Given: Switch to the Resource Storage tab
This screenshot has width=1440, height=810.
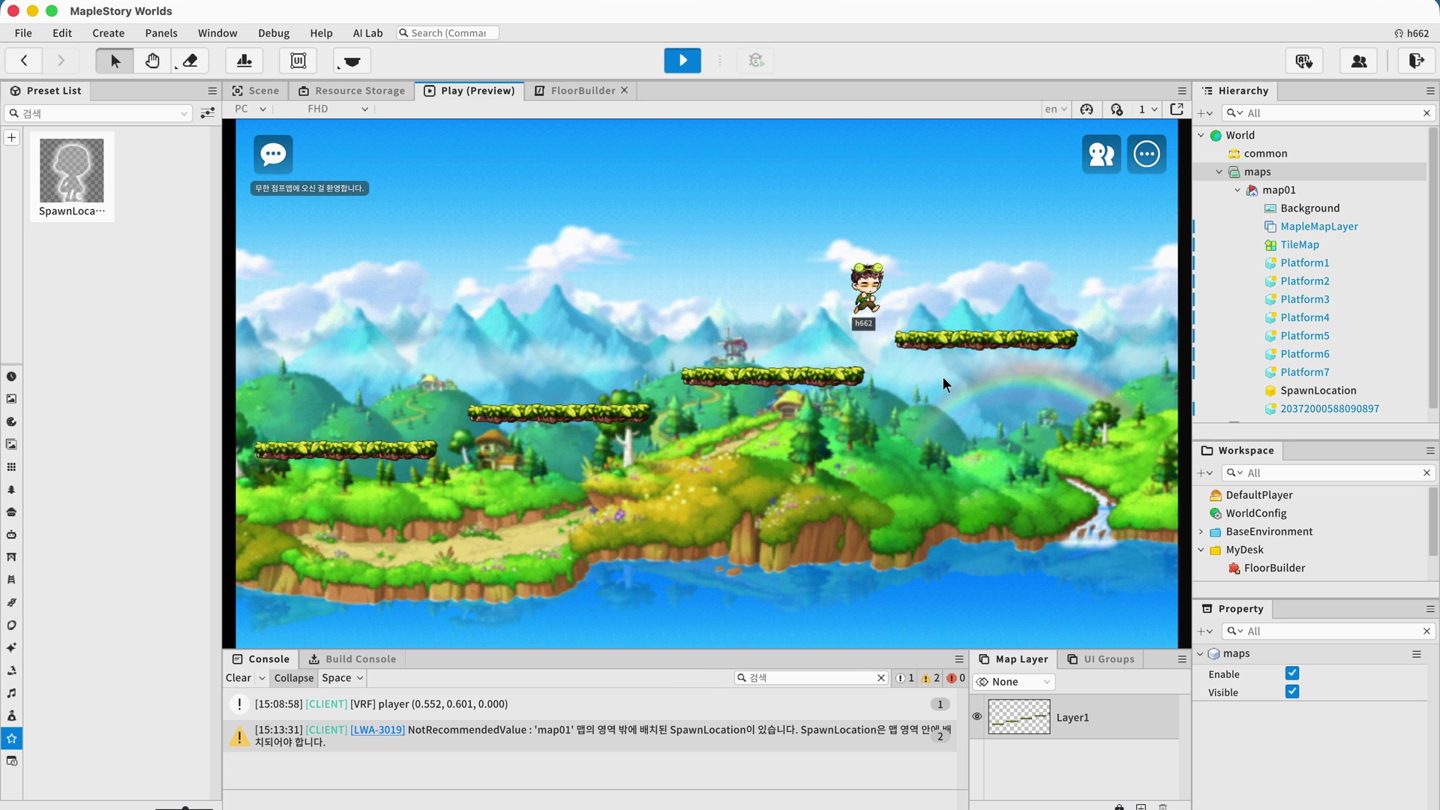Looking at the screenshot, I should 351,90.
